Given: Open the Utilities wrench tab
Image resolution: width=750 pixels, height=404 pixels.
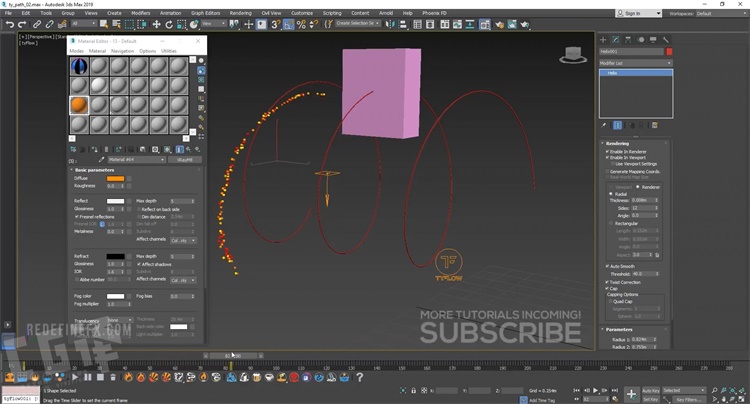Looking at the screenshot, I should 665,40.
